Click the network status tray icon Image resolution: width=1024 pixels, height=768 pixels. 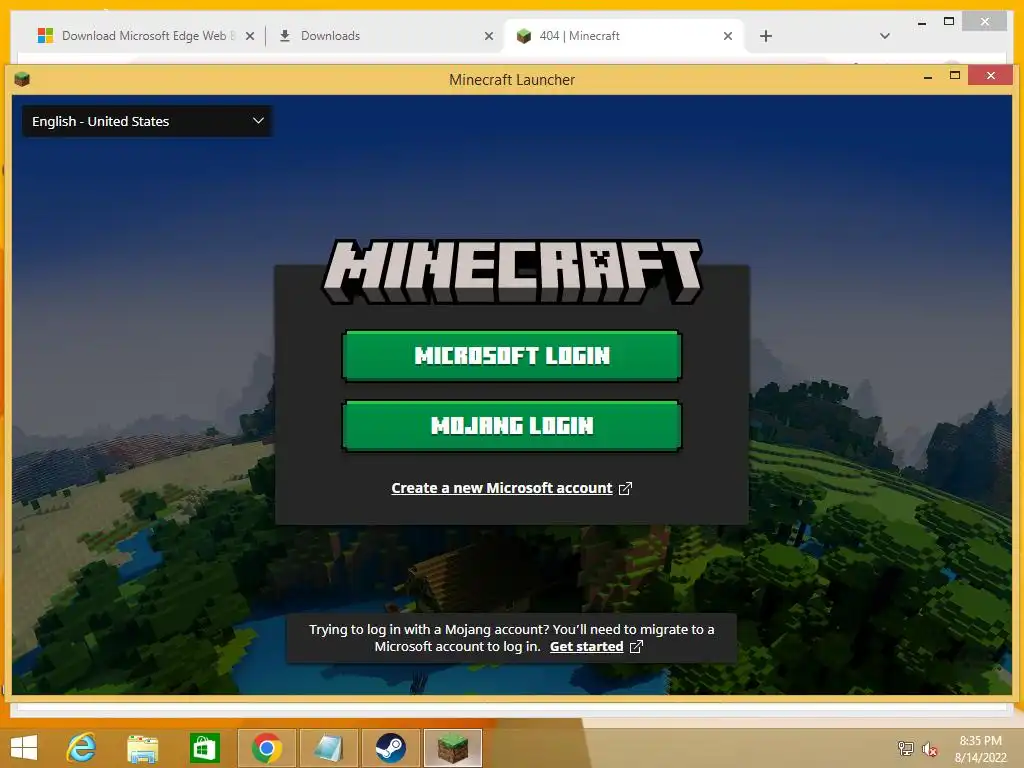click(905, 748)
